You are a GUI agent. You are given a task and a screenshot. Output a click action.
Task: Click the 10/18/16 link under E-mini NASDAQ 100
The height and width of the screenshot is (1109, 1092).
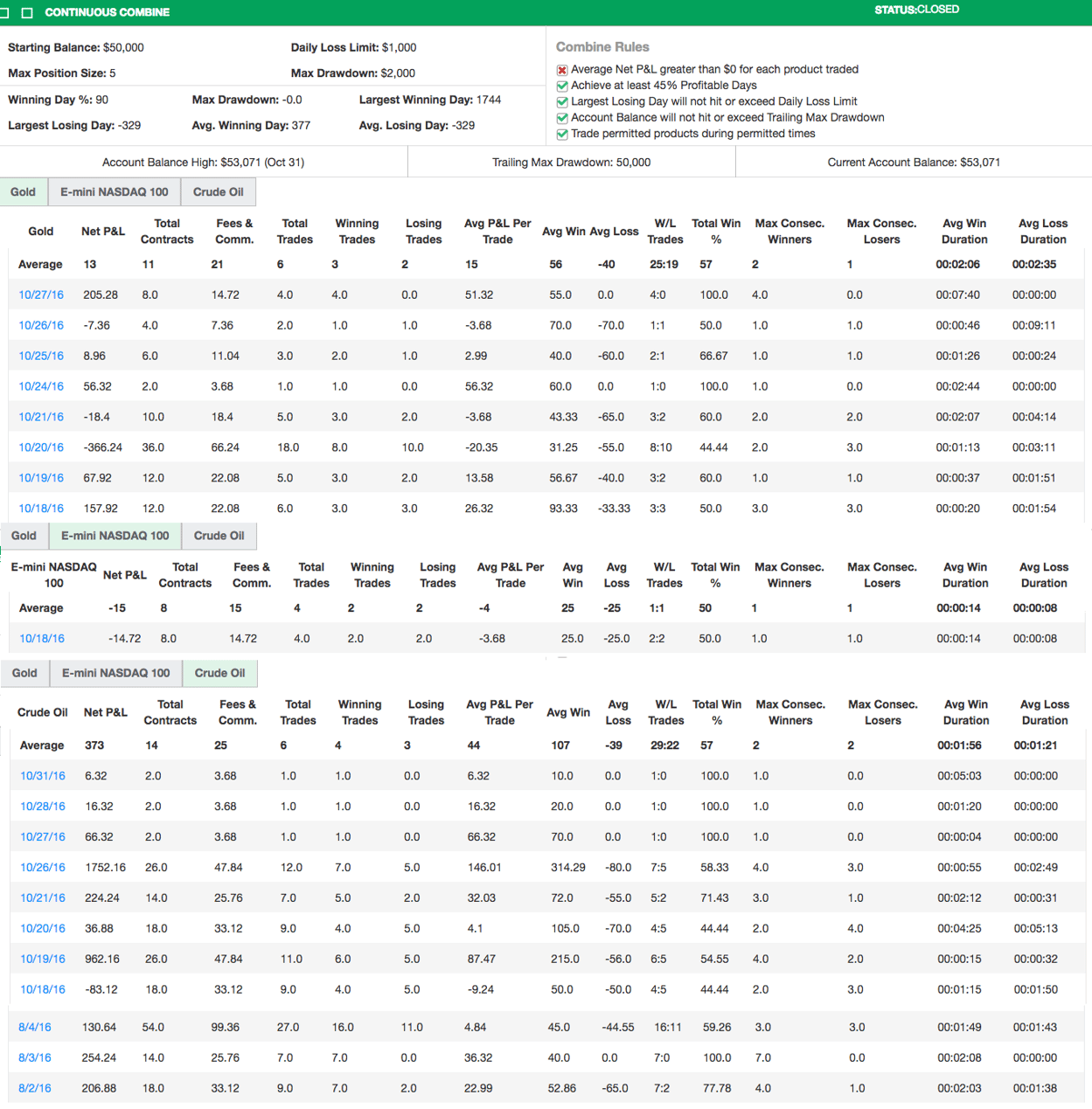pos(41,638)
